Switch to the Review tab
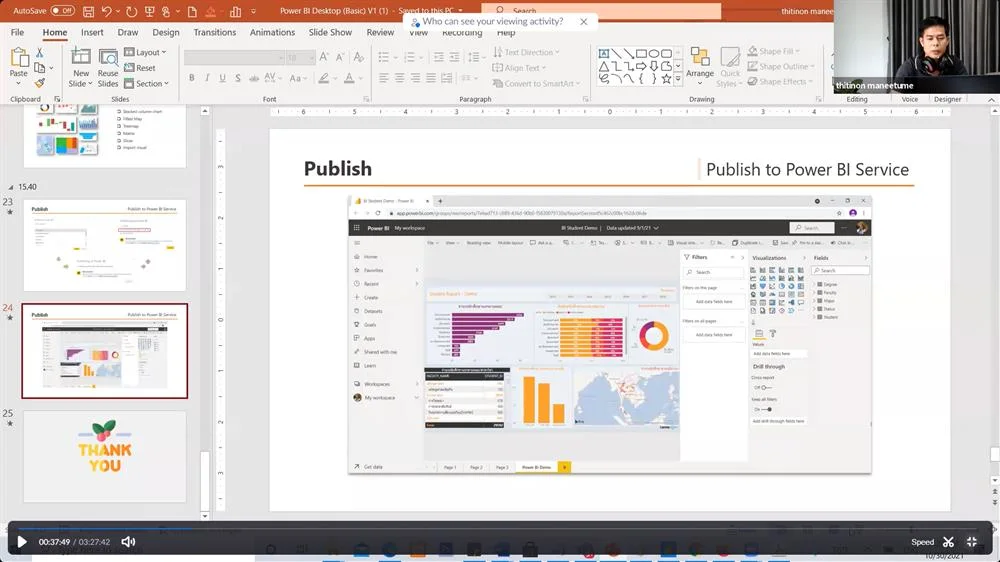Image resolution: width=1000 pixels, height=562 pixels. pyautogui.click(x=380, y=32)
